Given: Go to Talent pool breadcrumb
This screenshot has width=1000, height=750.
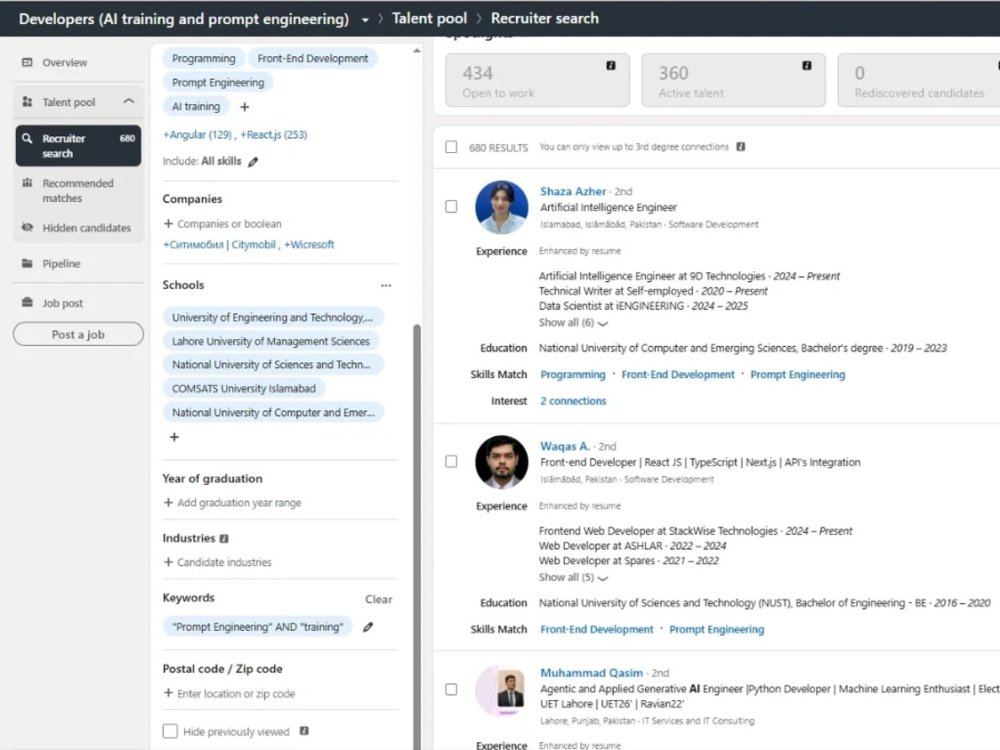Looking at the screenshot, I should click(429, 18).
